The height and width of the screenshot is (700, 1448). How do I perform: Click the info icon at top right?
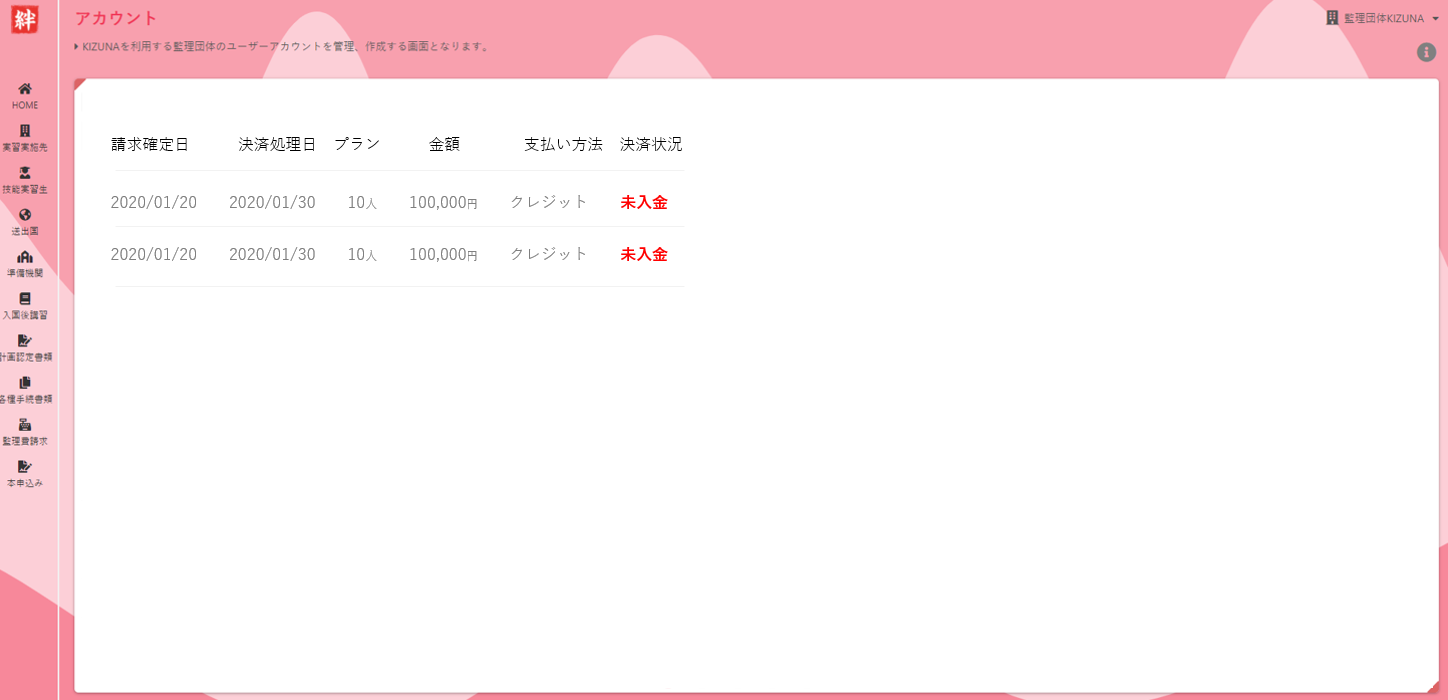pos(1426,52)
